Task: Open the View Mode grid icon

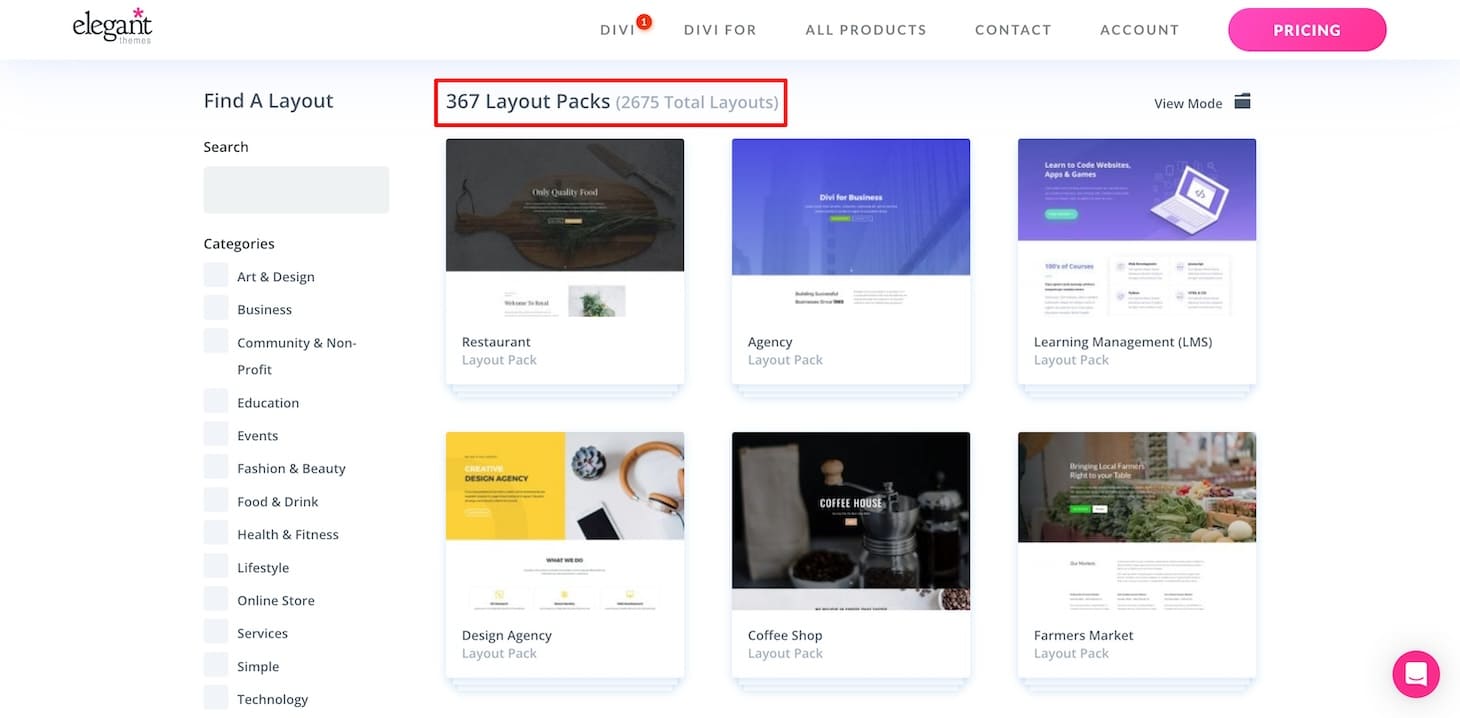Action: click(x=1242, y=101)
